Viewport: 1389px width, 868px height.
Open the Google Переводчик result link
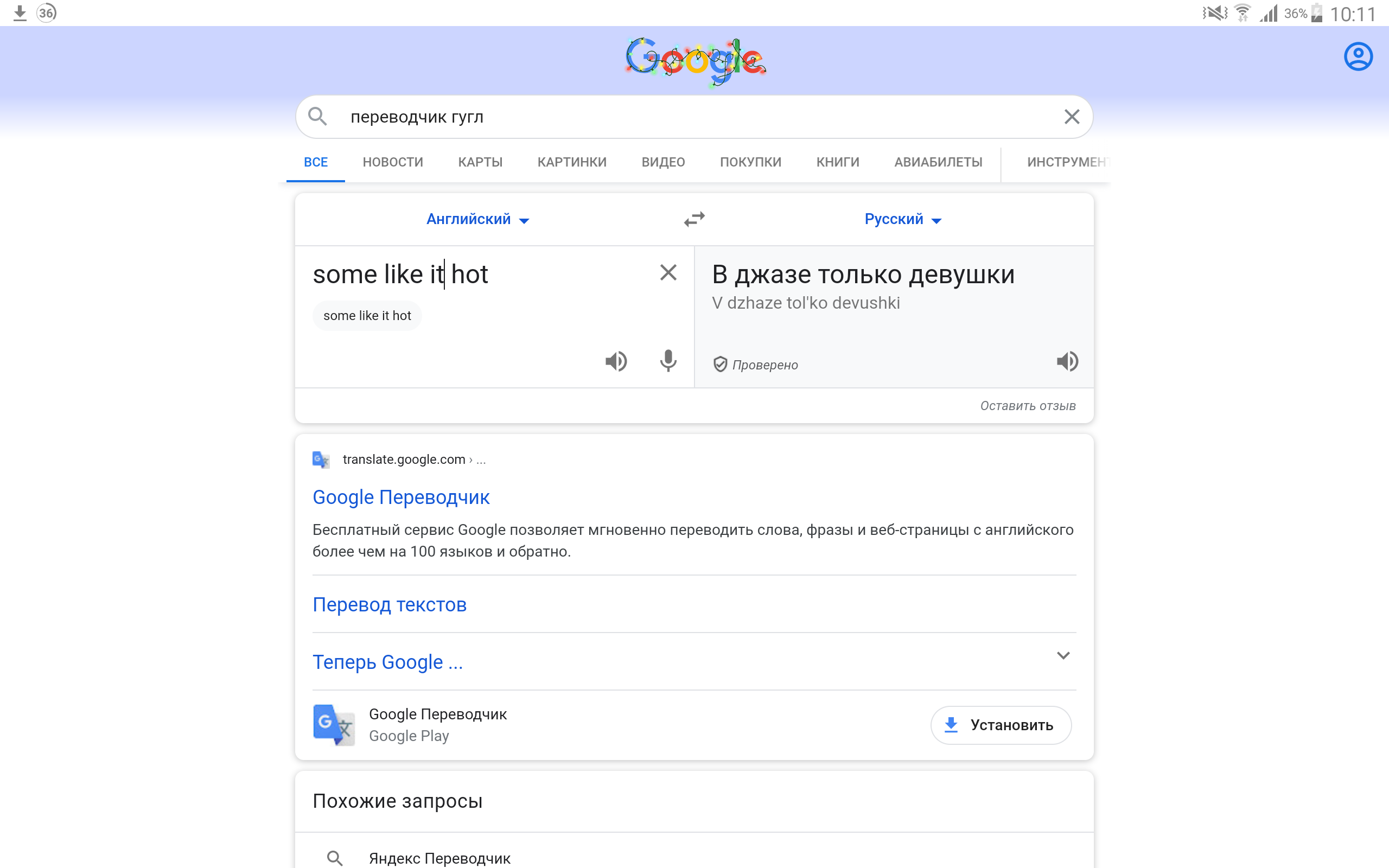click(x=400, y=497)
